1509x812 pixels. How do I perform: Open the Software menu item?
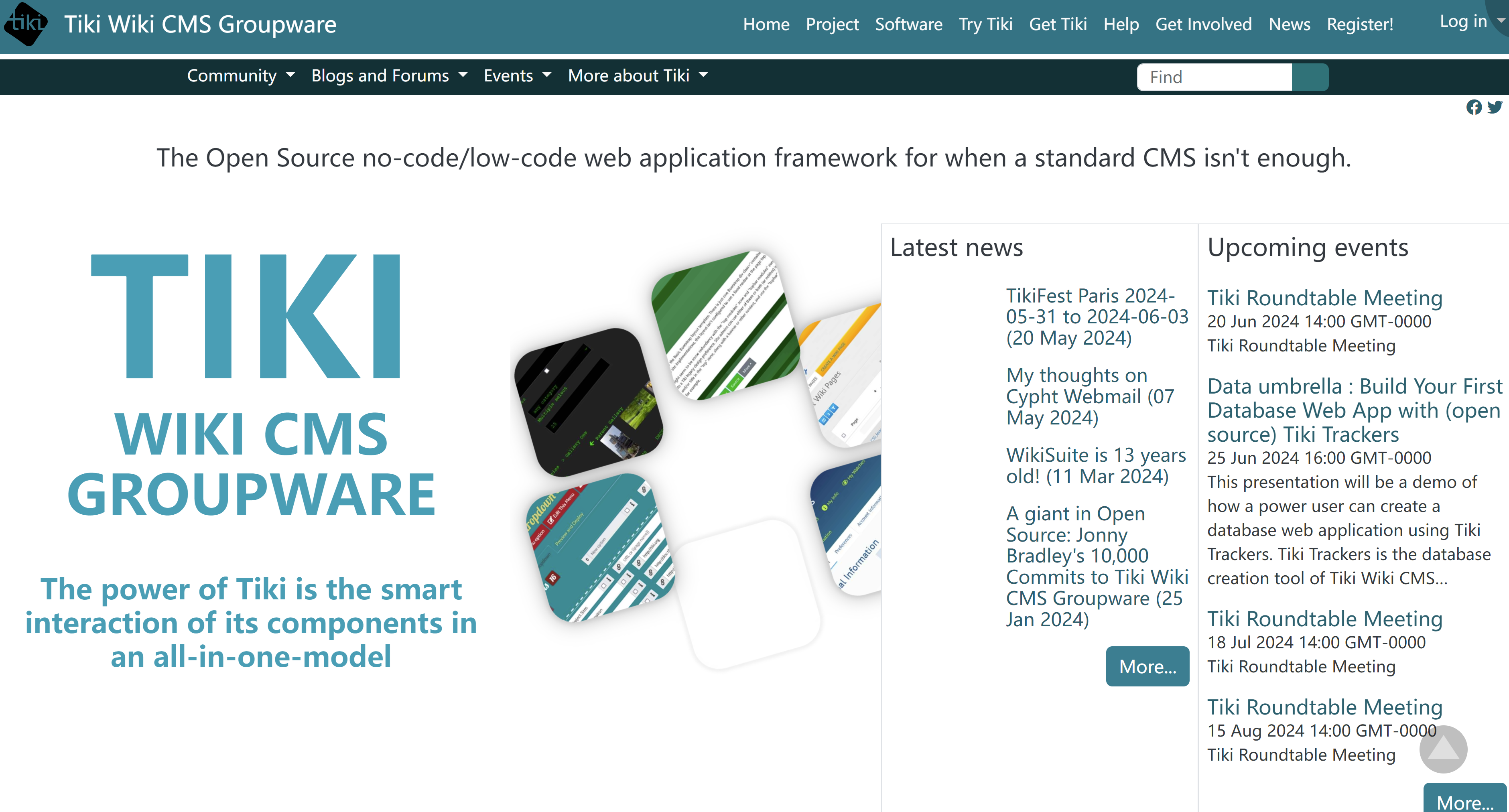908,24
